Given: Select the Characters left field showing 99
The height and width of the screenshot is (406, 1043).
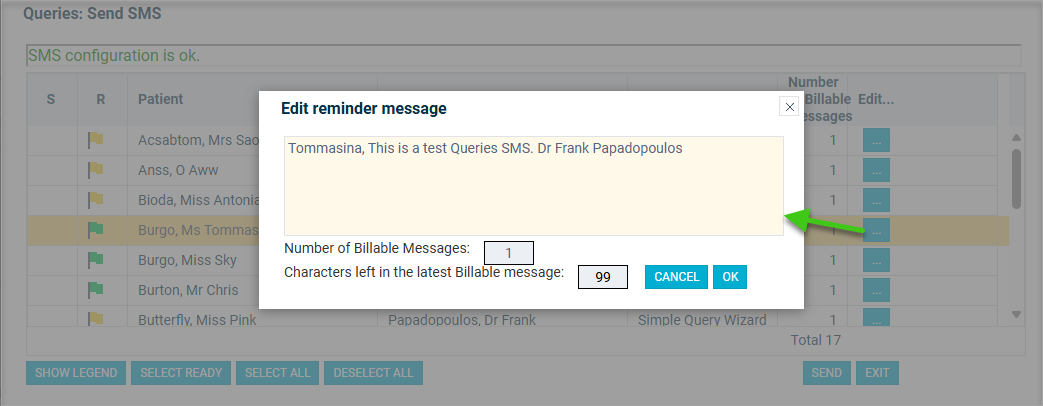Looking at the screenshot, I should pos(603,277).
